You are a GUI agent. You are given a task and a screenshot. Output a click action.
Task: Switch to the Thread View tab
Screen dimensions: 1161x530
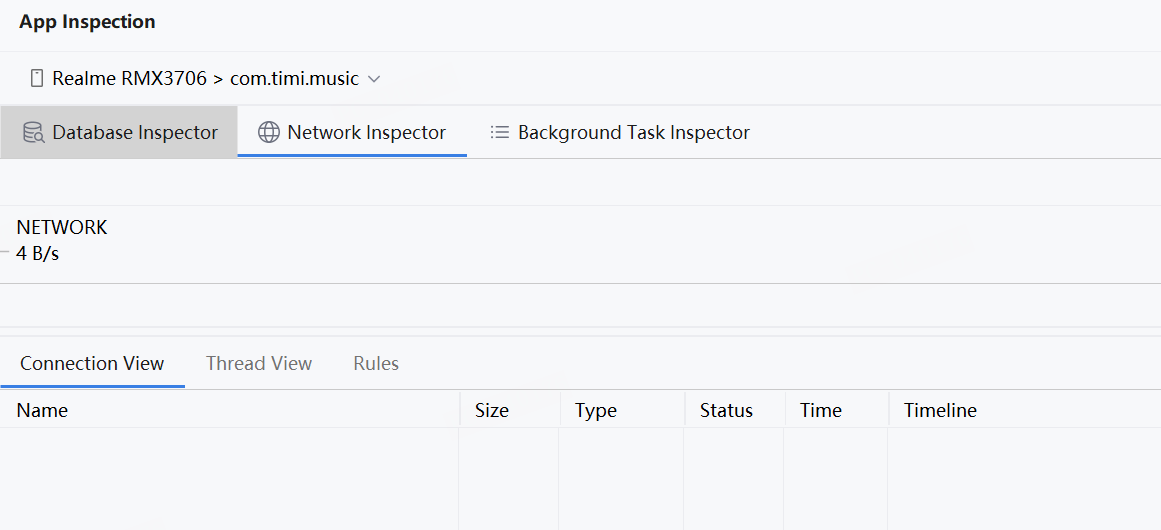[259, 364]
